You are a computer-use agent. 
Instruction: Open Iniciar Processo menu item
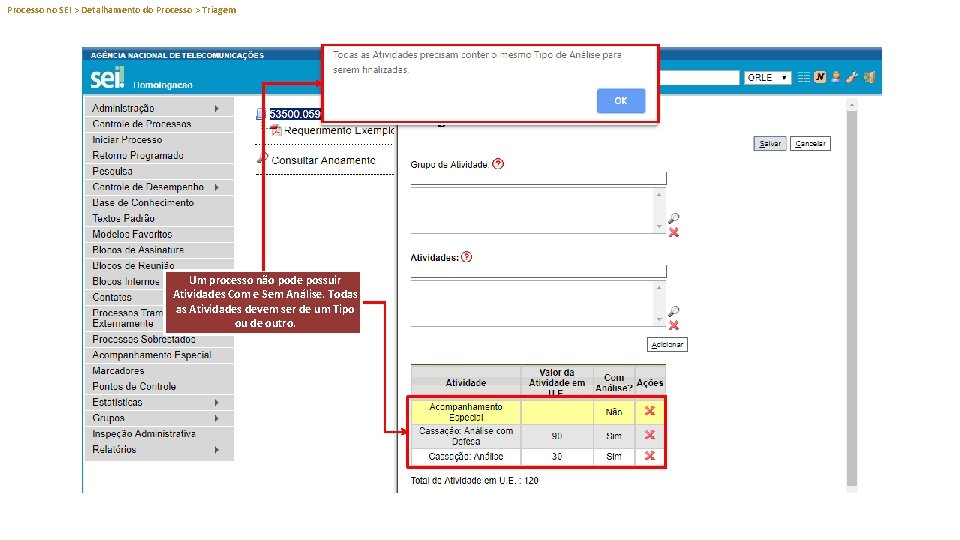pyautogui.click(x=159, y=140)
